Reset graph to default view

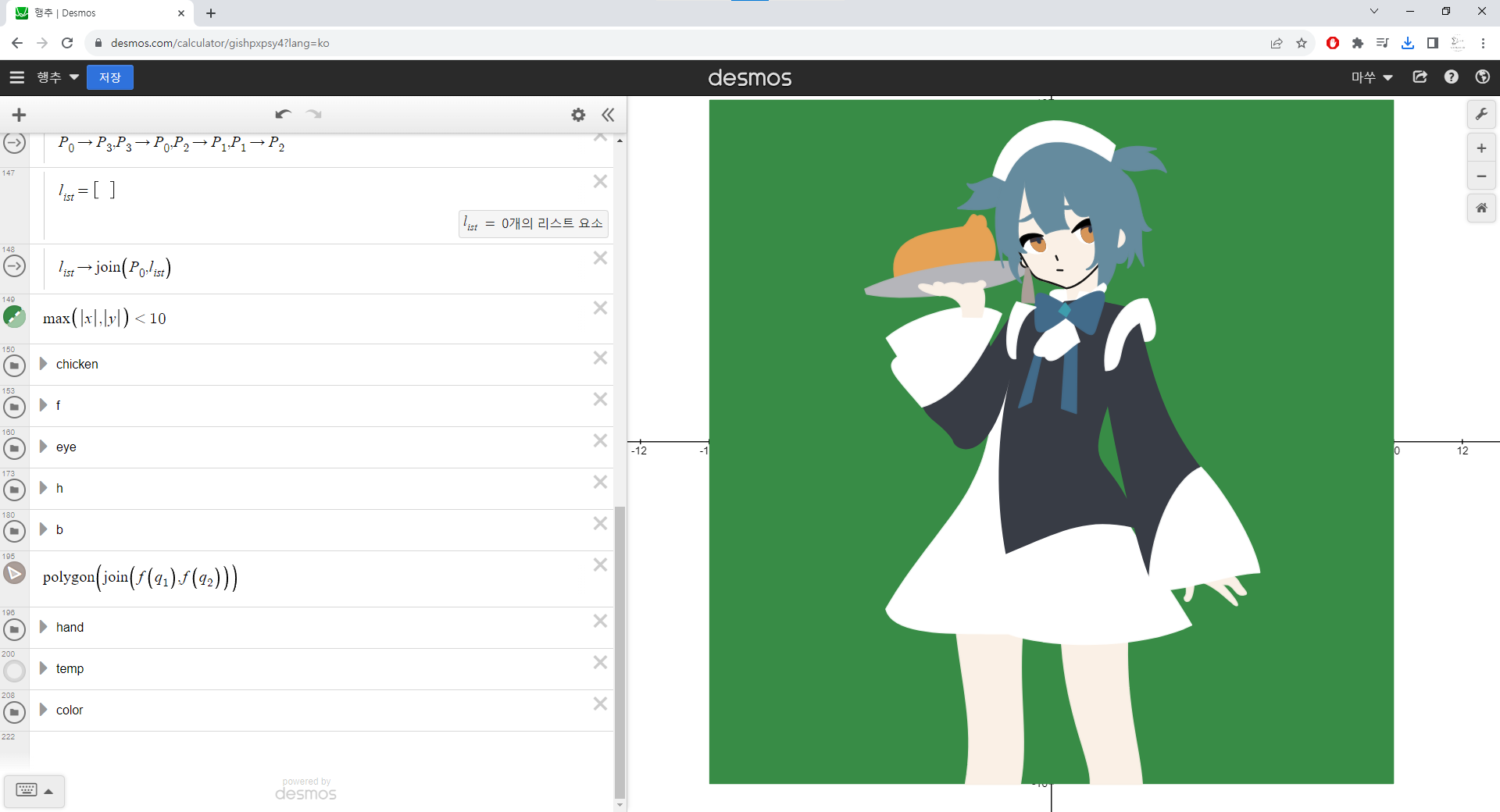1481,208
